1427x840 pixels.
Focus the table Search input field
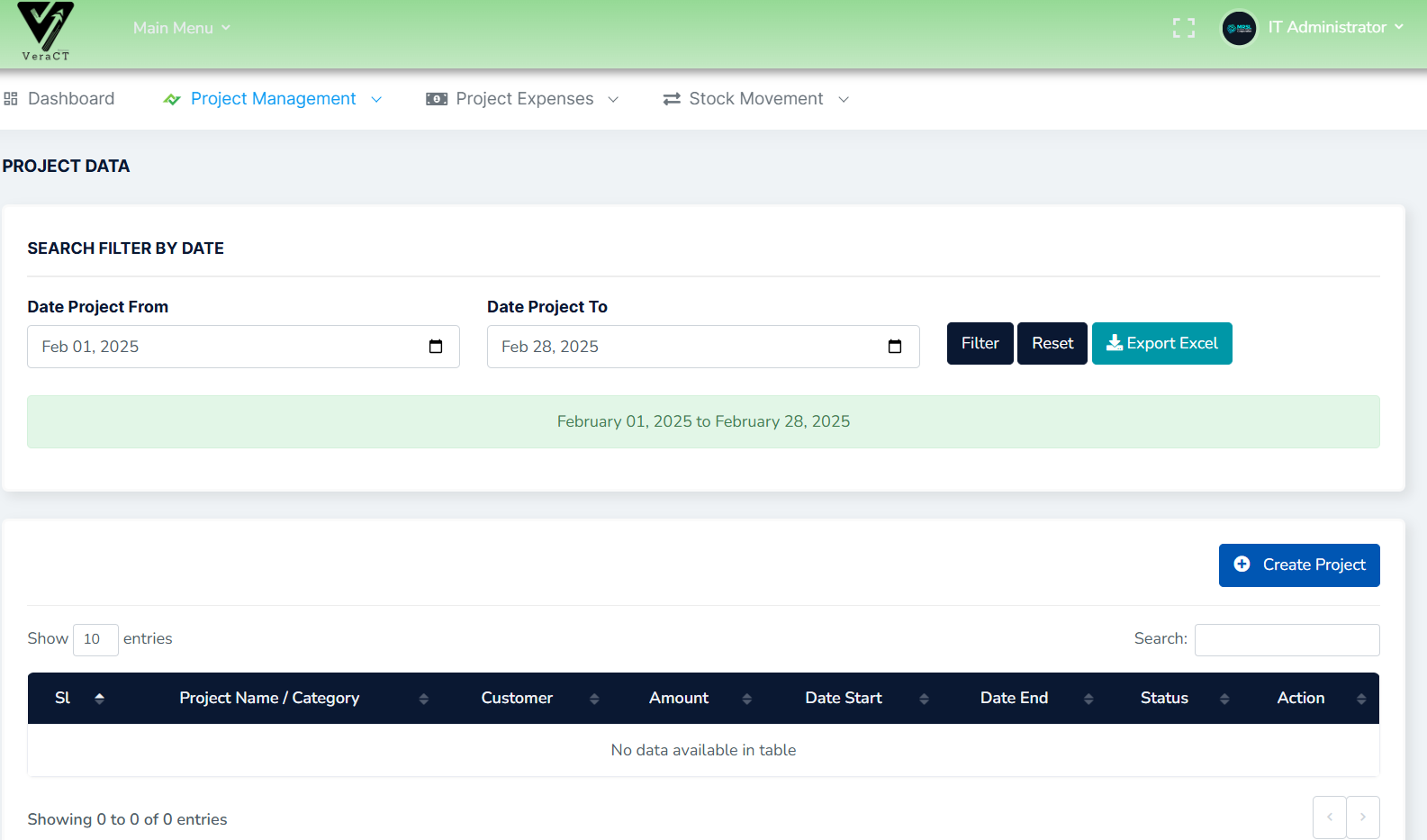(1287, 640)
